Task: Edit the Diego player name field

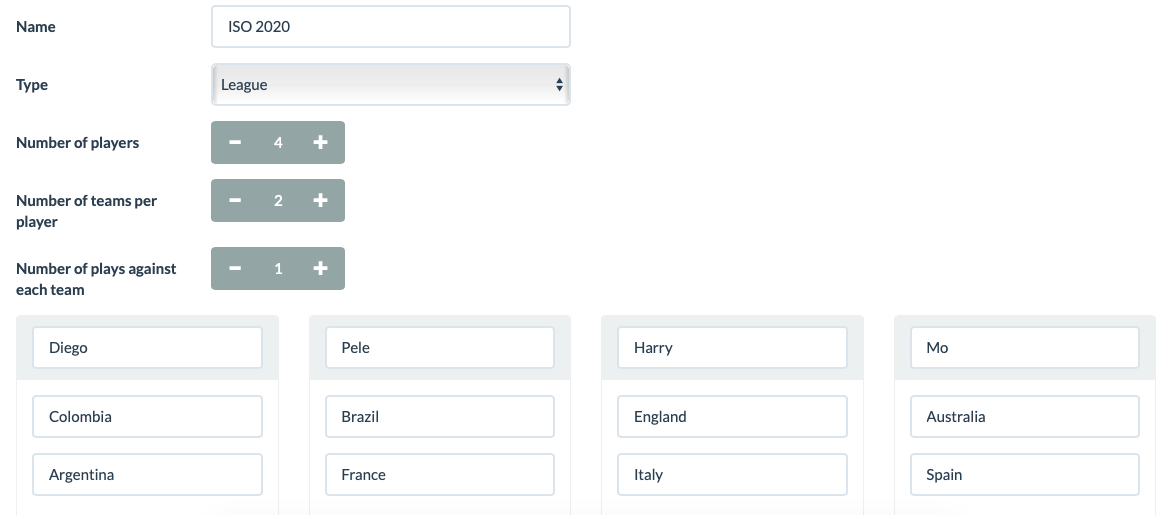Action: coord(147,348)
